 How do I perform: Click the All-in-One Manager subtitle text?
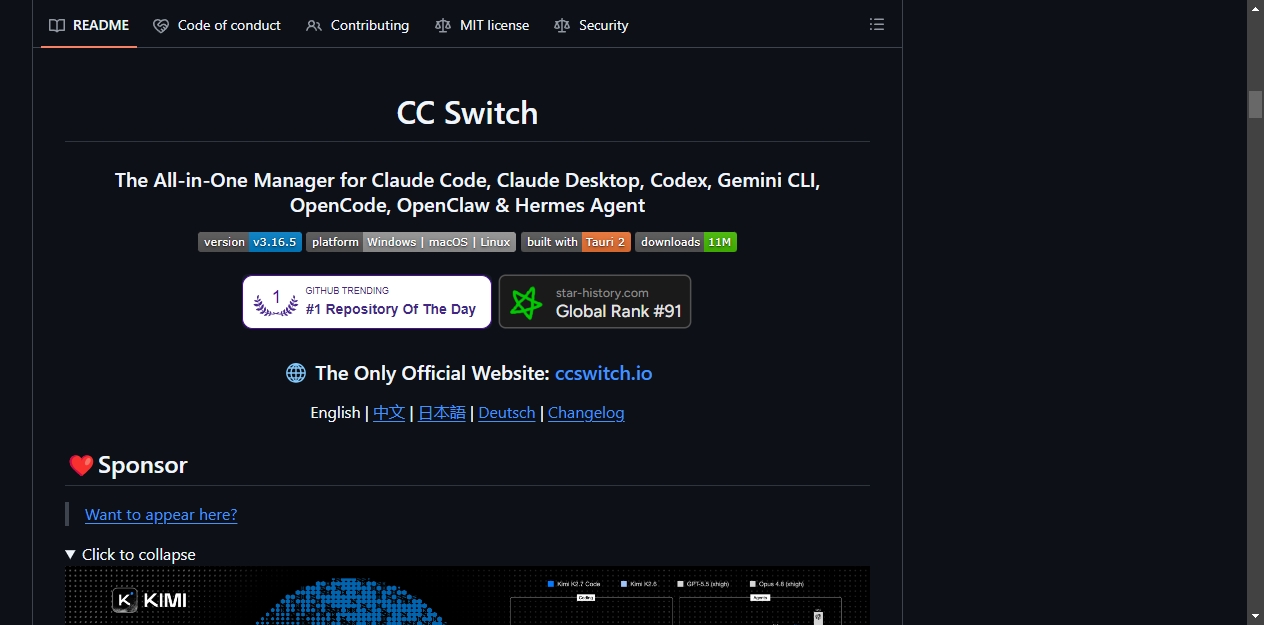[x=467, y=193]
